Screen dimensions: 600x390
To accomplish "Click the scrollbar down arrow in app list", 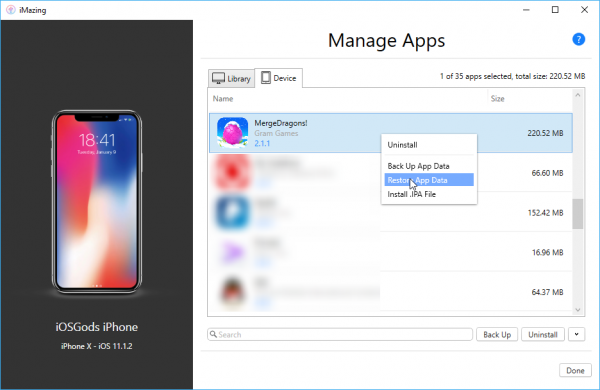I will point(578,310).
